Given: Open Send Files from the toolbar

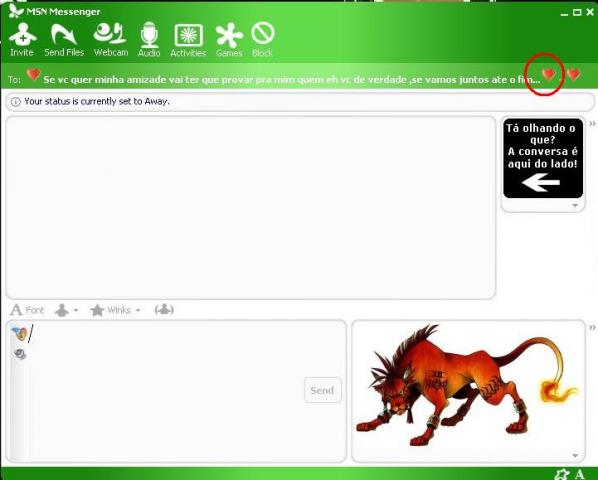Looking at the screenshot, I should click(64, 40).
